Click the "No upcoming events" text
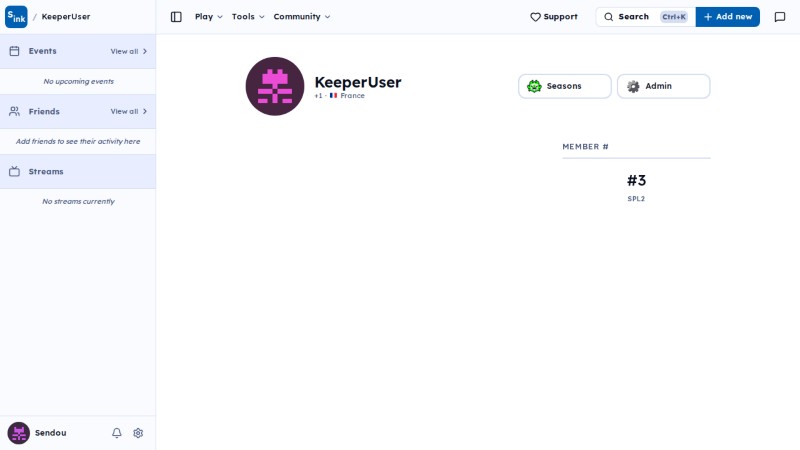 pyautogui.click(x=79, y=82)
